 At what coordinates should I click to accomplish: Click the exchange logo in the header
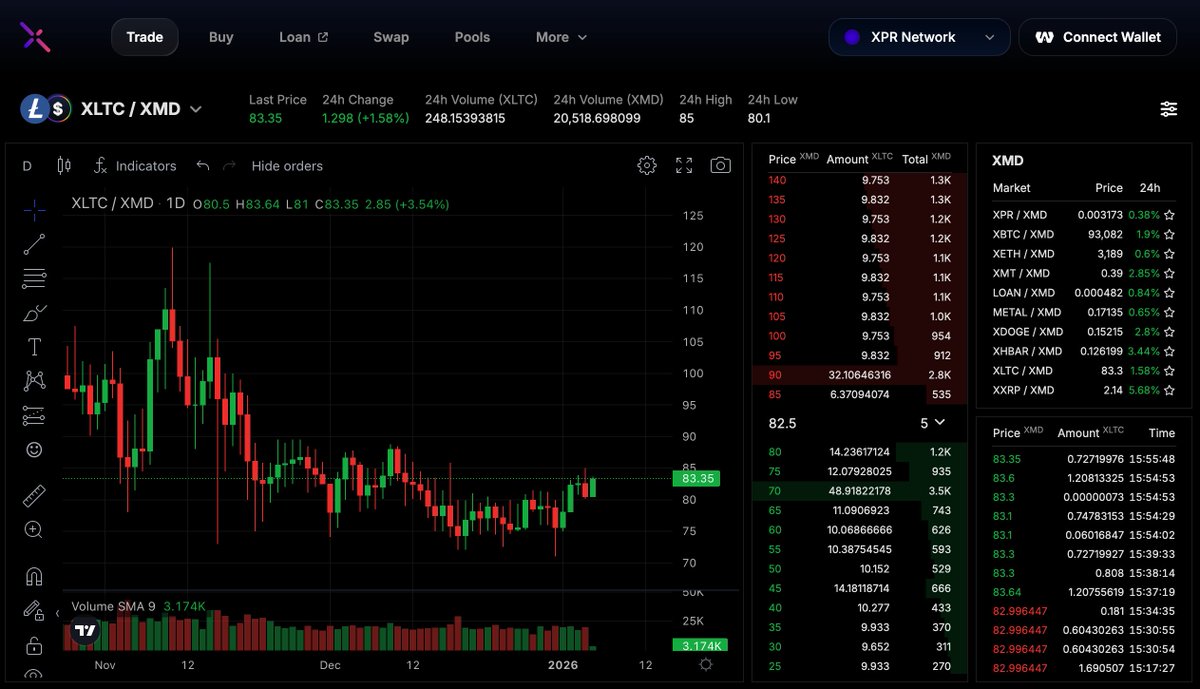click(x=35, y=37)
